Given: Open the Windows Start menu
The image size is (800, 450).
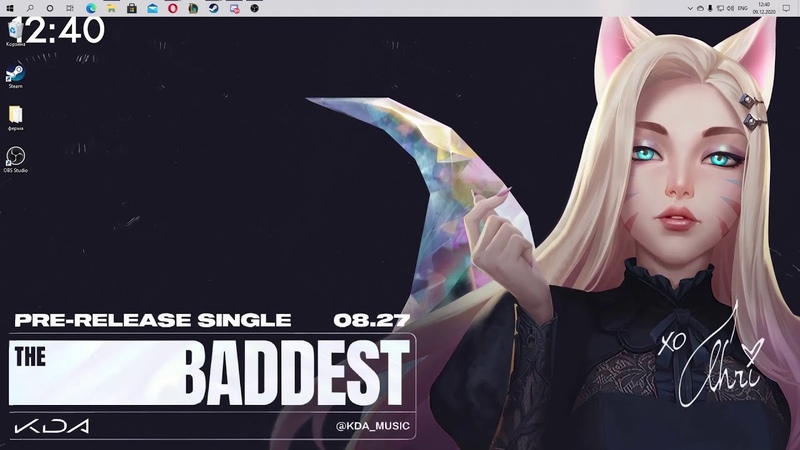Looking at the screenshot, I should (8, 8).
